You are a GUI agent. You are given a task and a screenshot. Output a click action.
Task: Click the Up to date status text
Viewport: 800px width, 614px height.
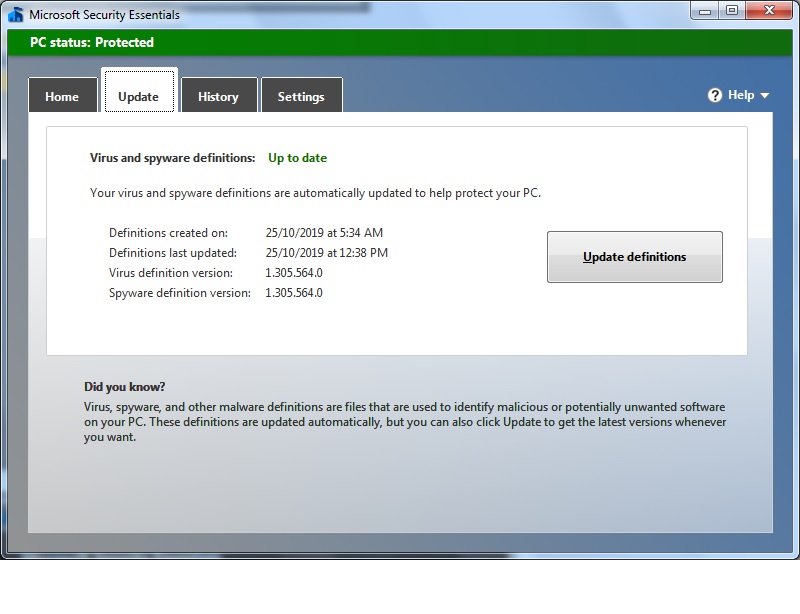[297, 158]
